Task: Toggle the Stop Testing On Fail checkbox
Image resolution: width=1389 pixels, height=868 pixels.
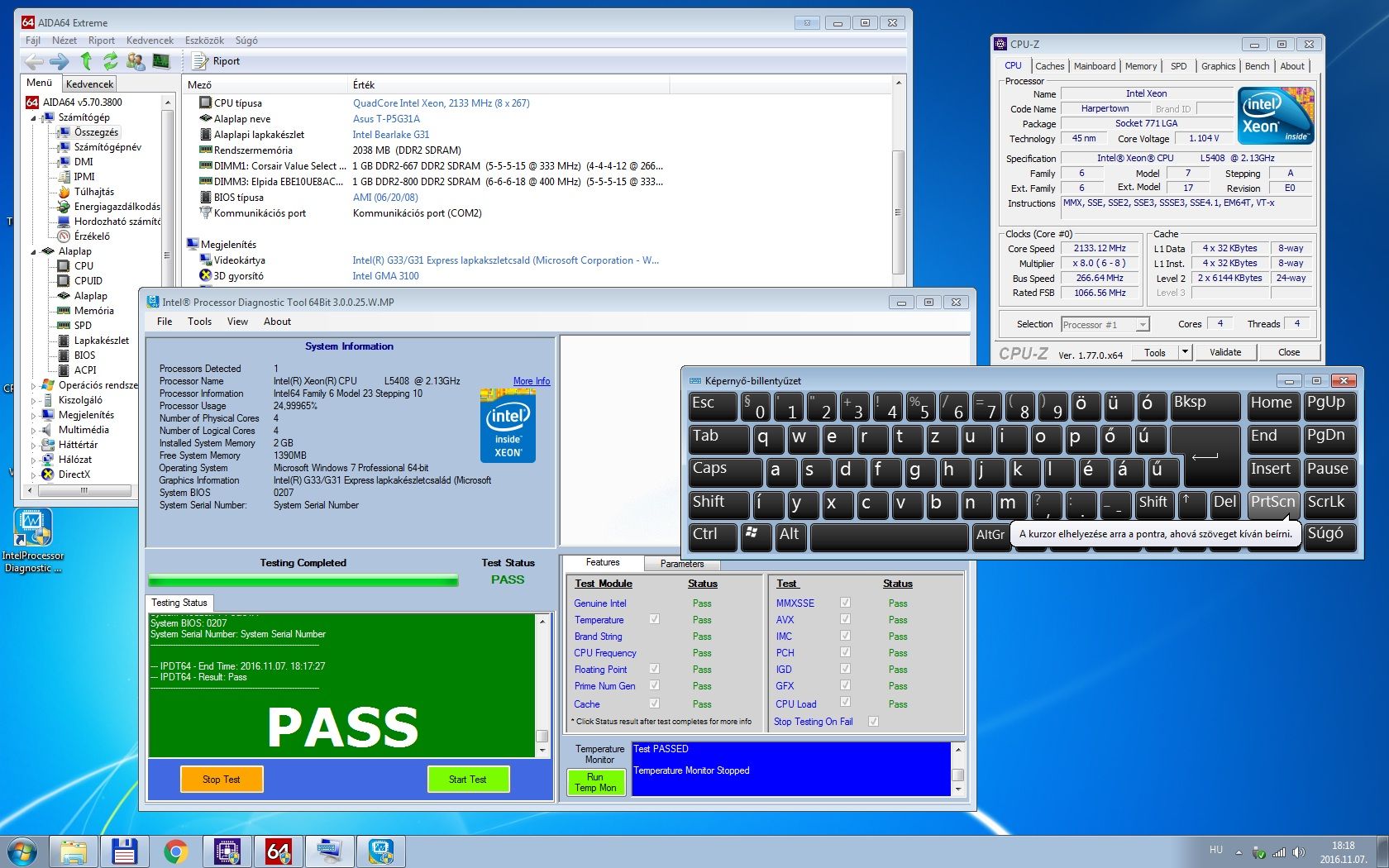Action: click(873, 722)
